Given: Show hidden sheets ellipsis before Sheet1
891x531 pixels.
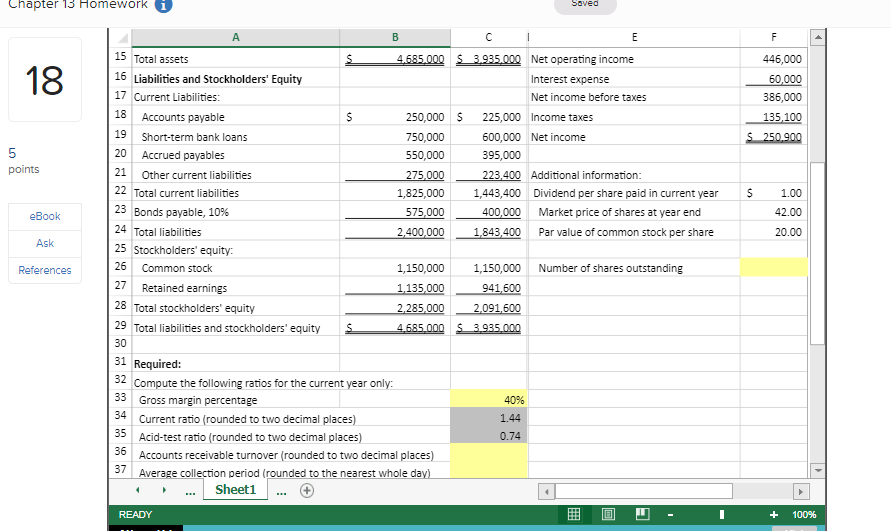Looking at the screenshot, I should tap(190, 491).
